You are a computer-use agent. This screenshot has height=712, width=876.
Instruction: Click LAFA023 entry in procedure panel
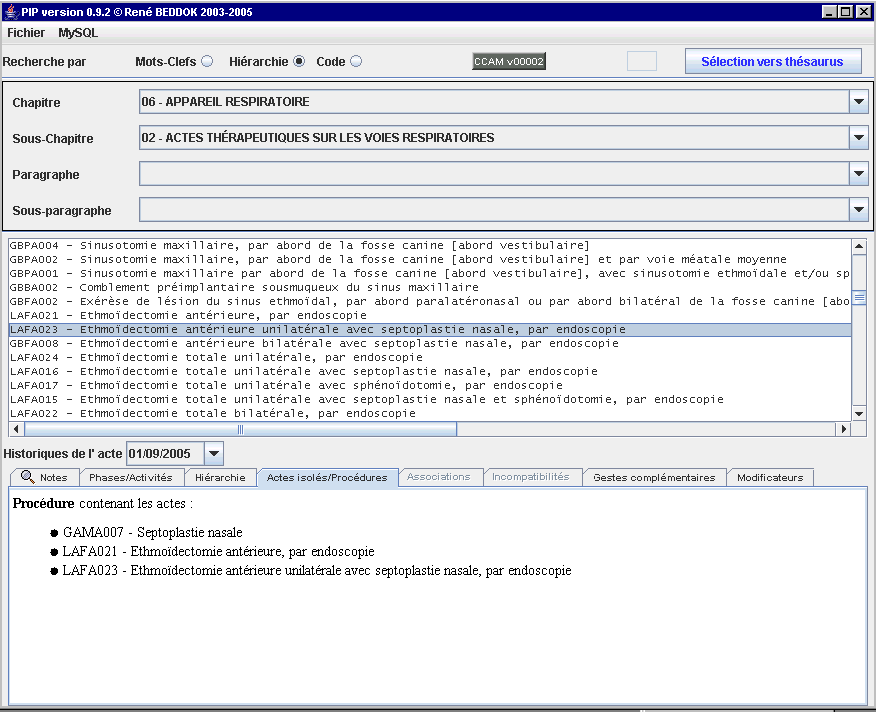pyautogui.click(x=317, y=571)
